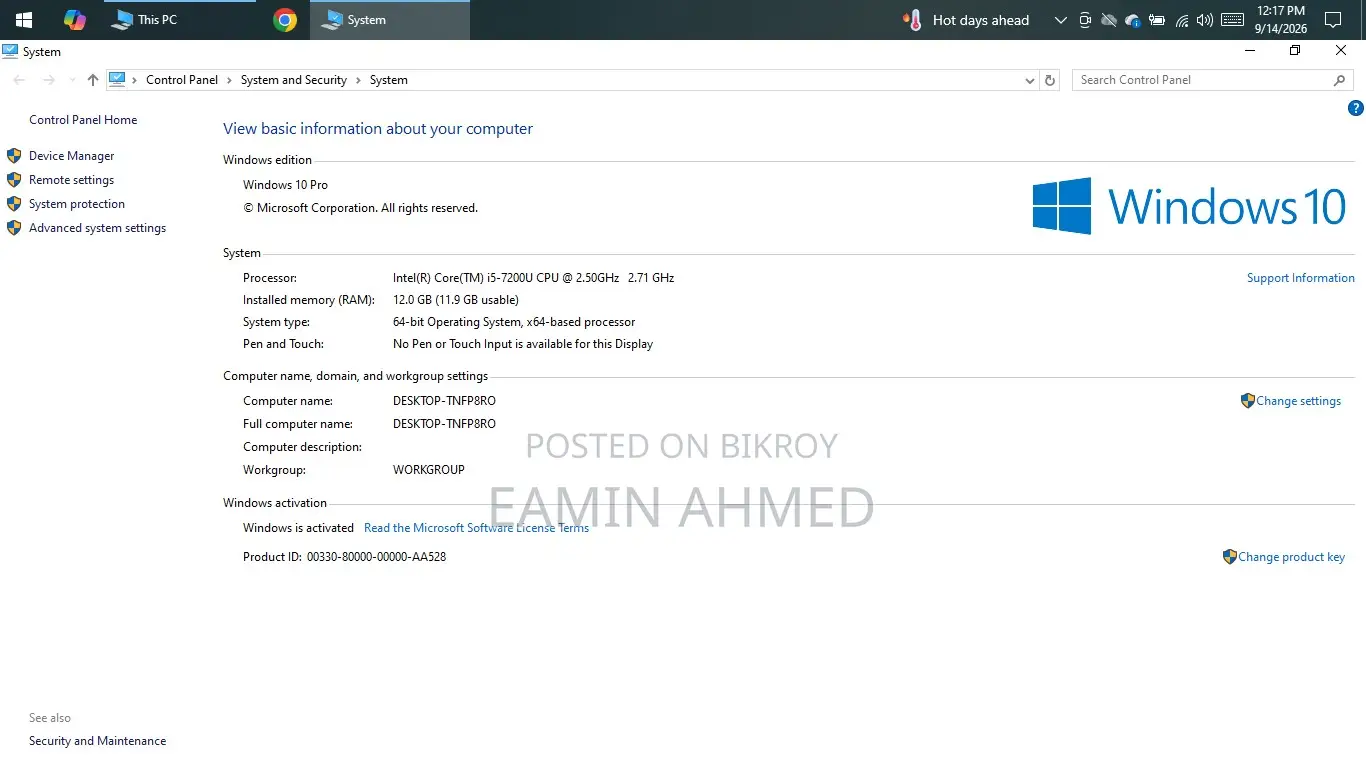
Task: Select Control Panel in the breadcrumb
Action: pyautogui.click(x=182, y=80)
